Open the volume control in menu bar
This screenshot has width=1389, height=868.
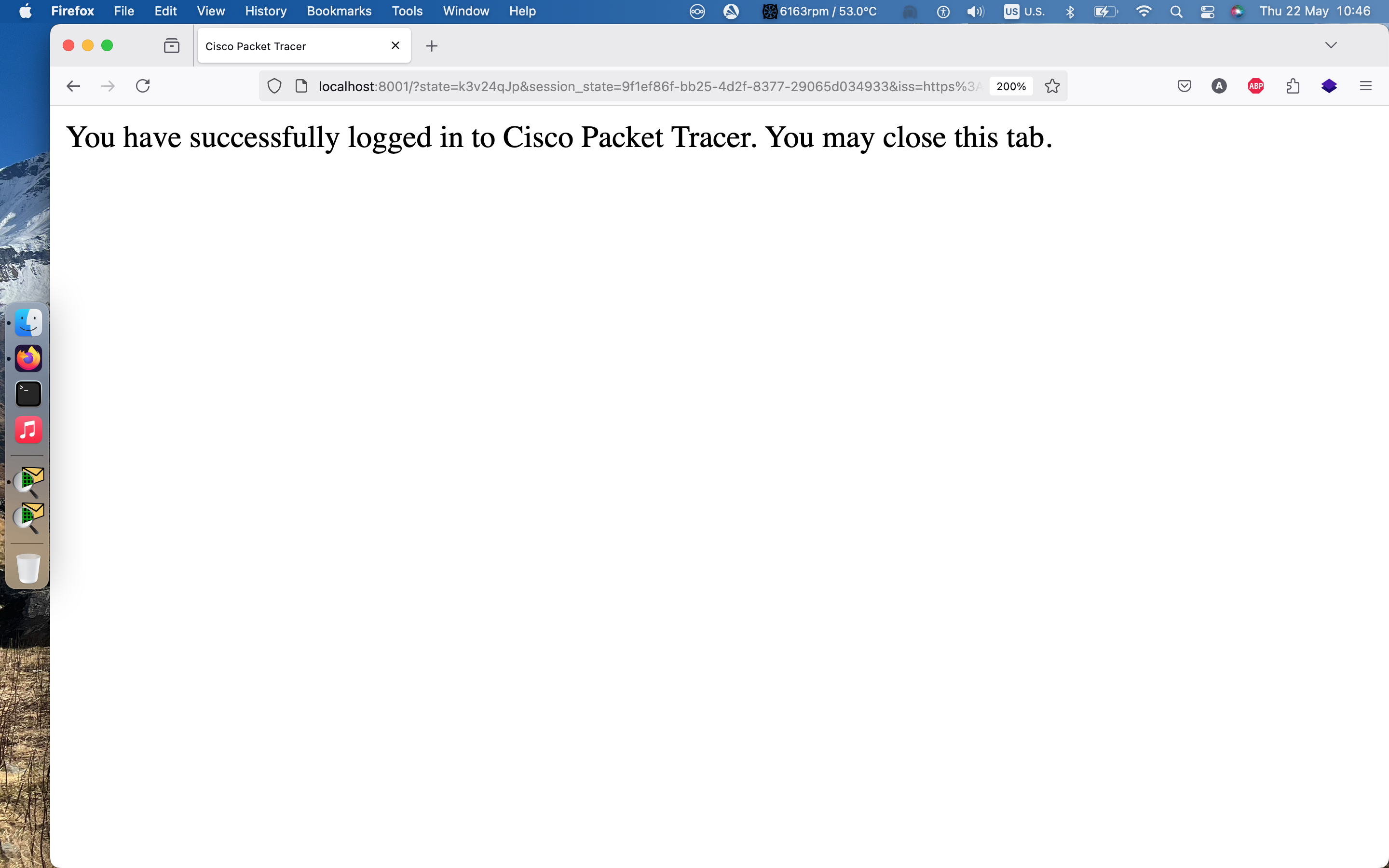(x=975, y=12)
